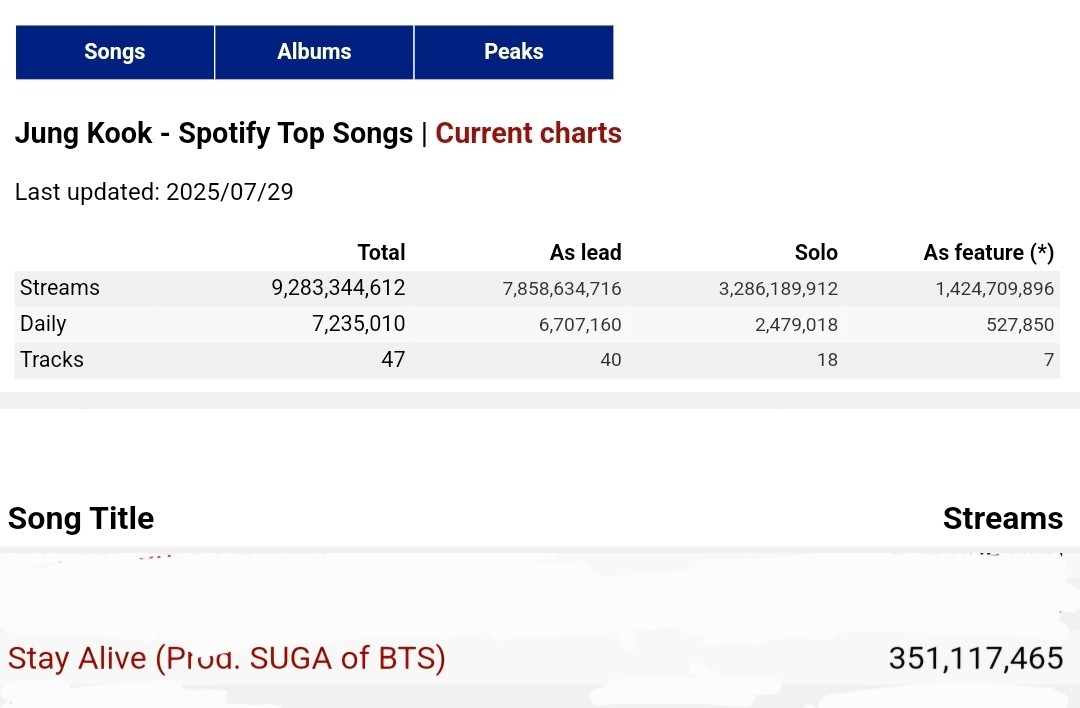The height and width of the screenshot is (708, 1080).
Task: Click the As lead column header
Action: [x=585, y=252]
